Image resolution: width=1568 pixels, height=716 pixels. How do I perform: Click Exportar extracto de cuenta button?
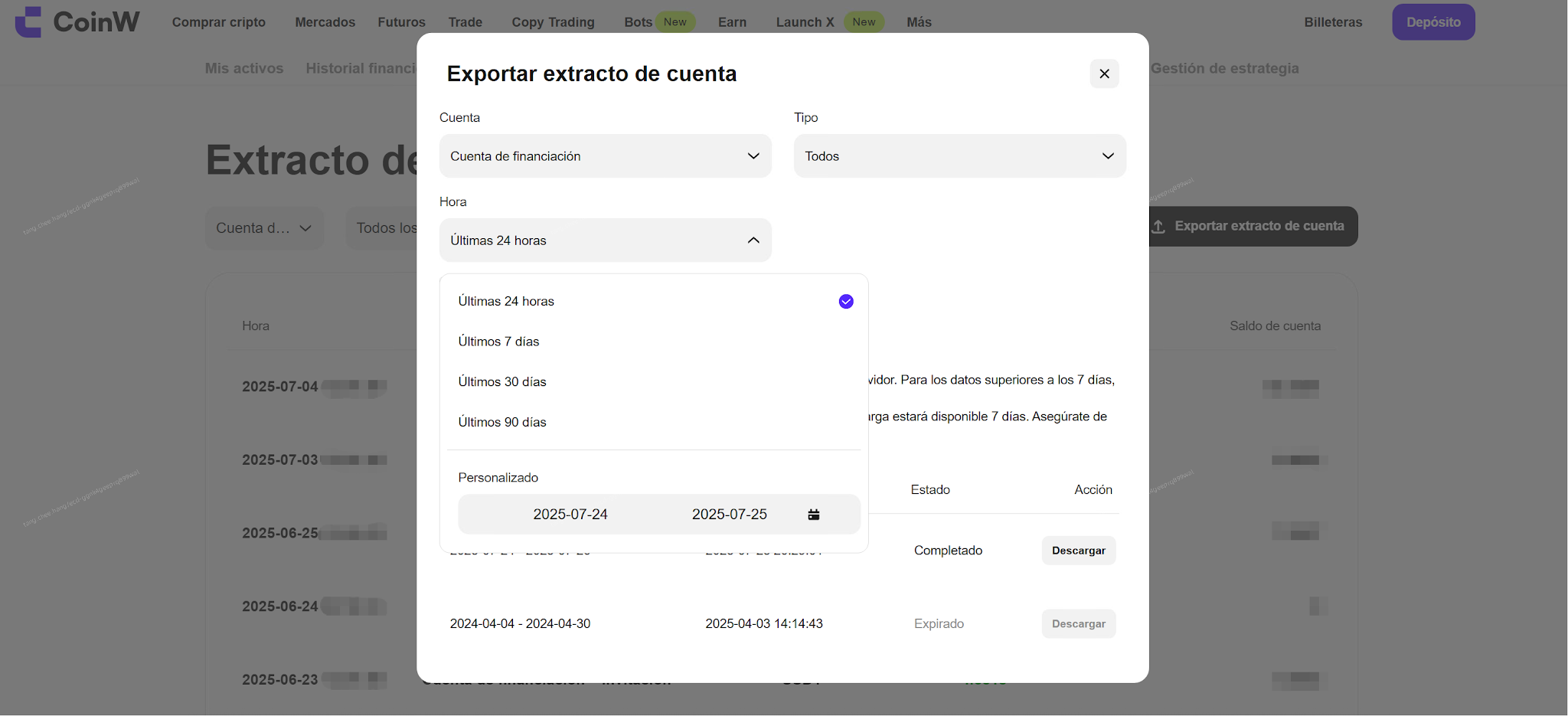(x=1253, y=227)
